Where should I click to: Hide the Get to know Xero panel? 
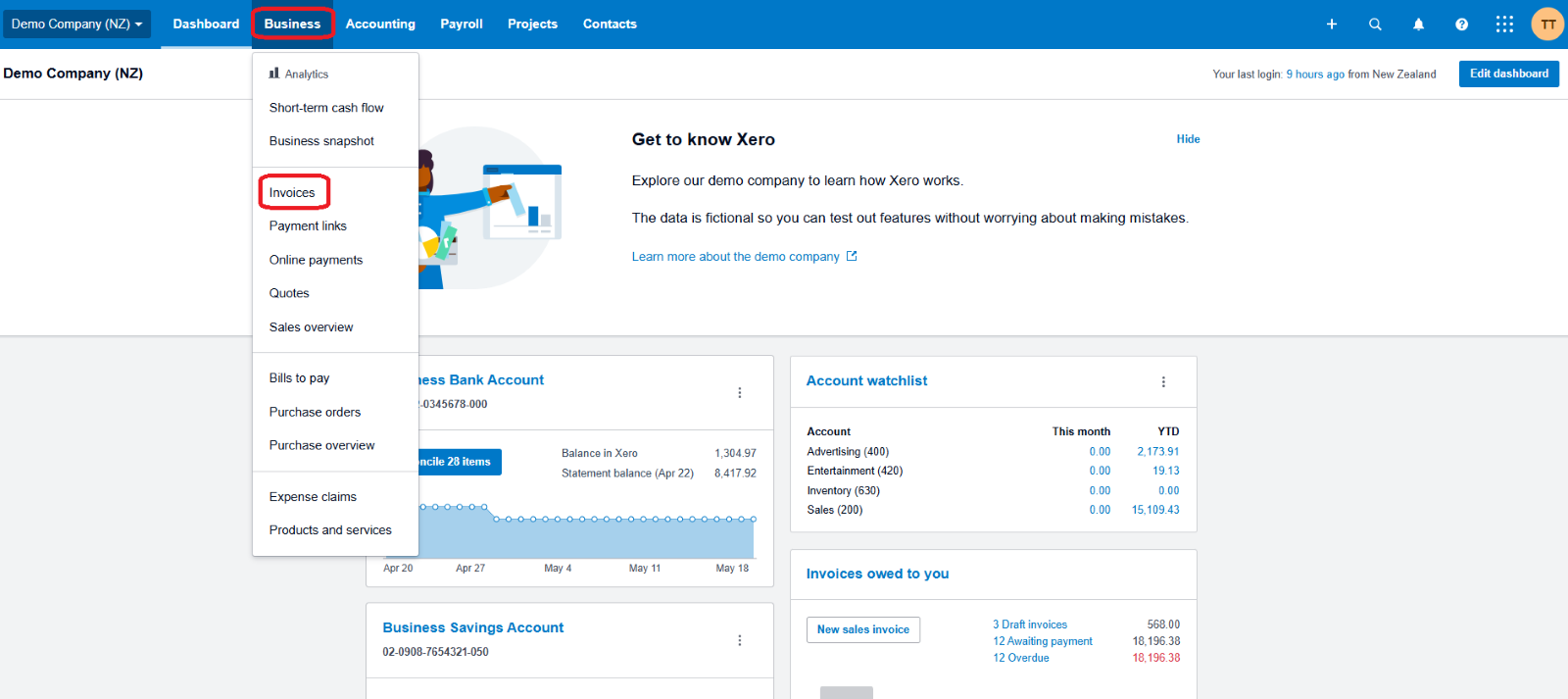pos(1188,139)
